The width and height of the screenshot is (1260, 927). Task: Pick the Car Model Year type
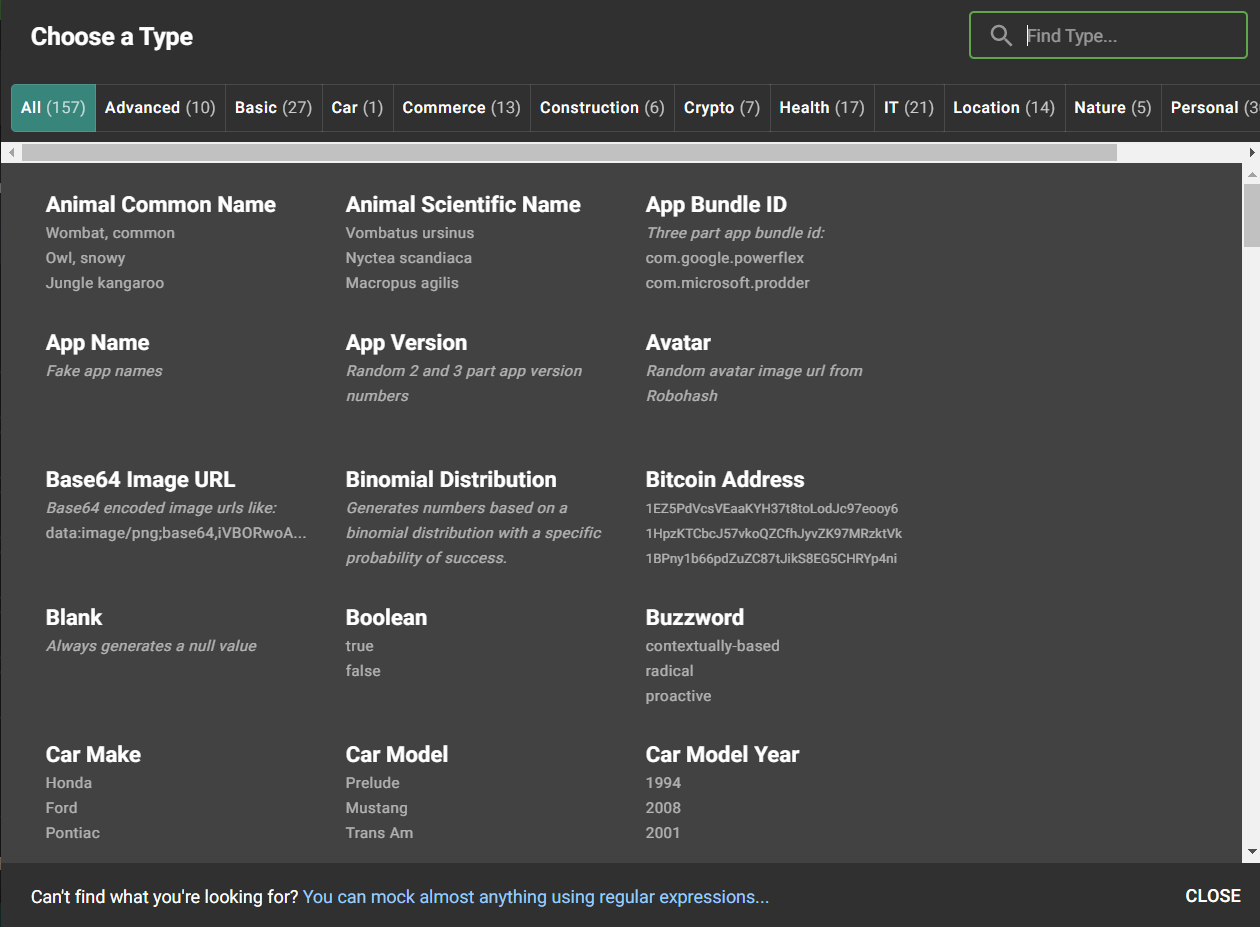click(722, 755)
